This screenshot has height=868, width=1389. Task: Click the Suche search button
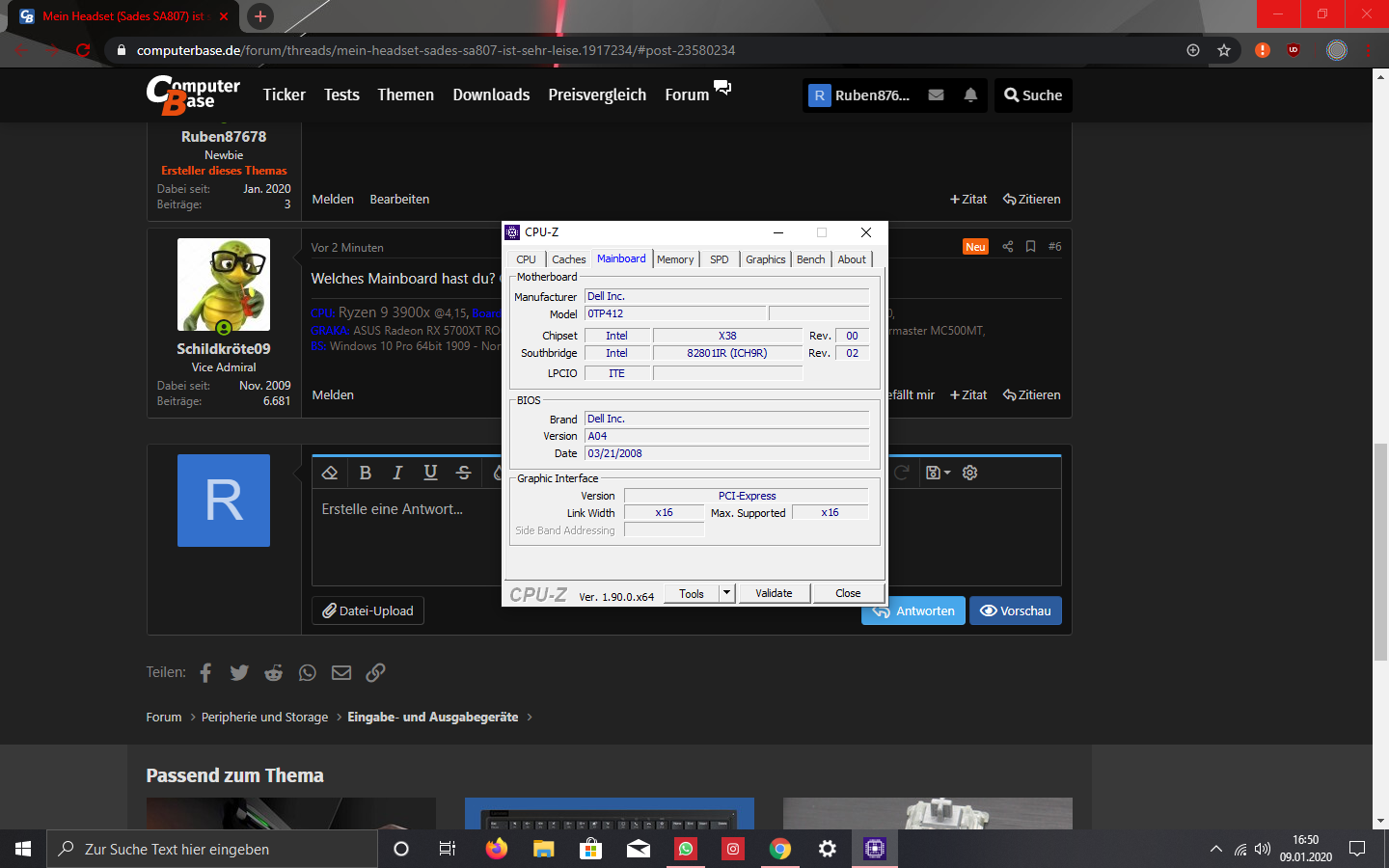[x=1033, y=95]
